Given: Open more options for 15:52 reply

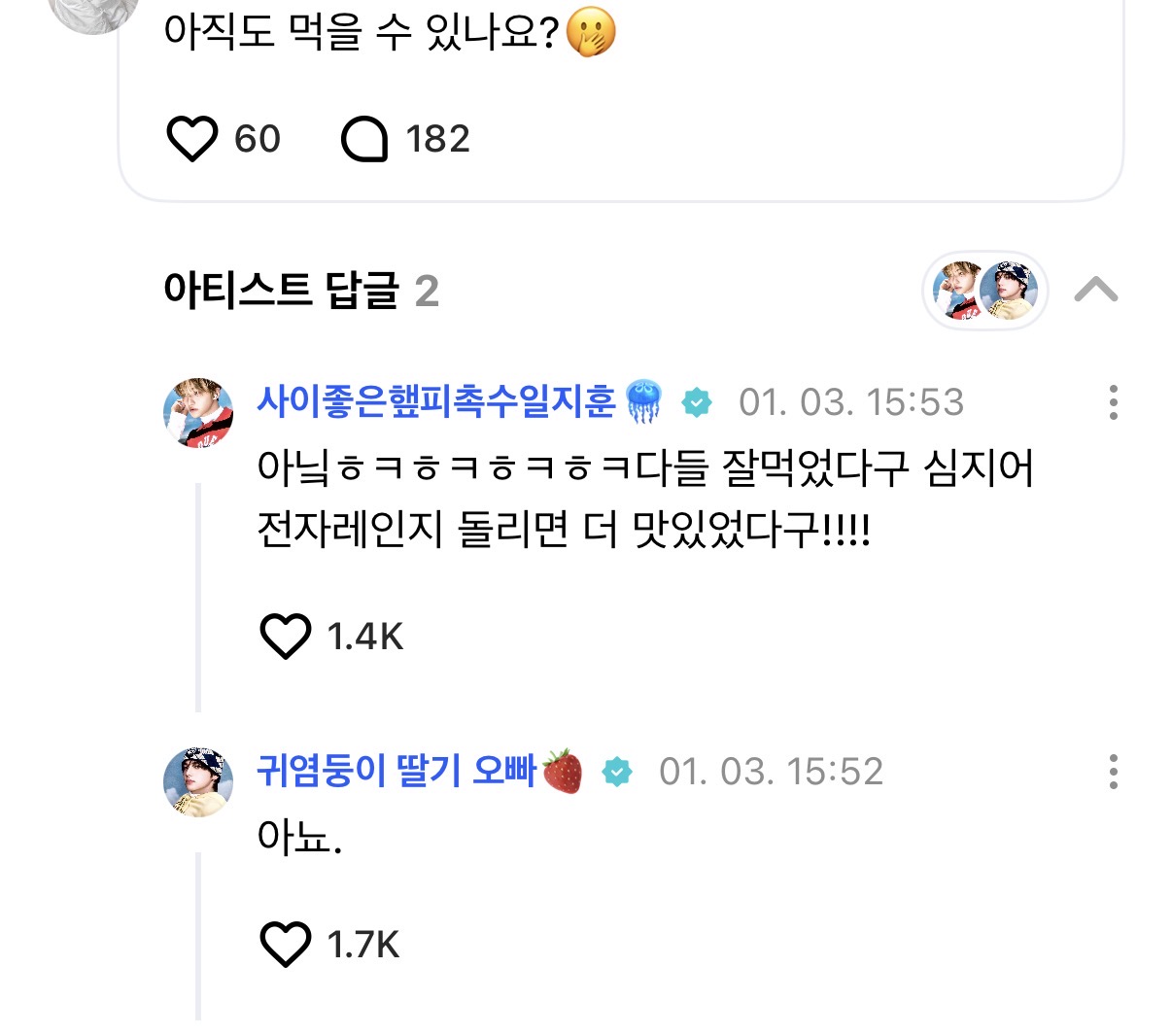Looking at the screenshot, I should coord(1113,772).
